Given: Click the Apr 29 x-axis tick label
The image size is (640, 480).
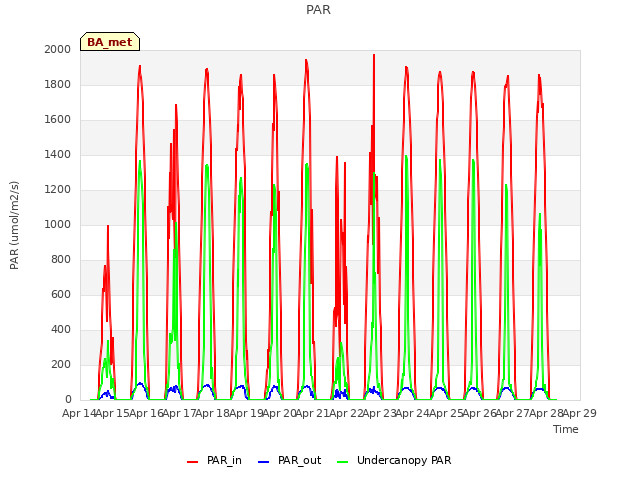Looking at the screenshot, I should coord(580,413).
